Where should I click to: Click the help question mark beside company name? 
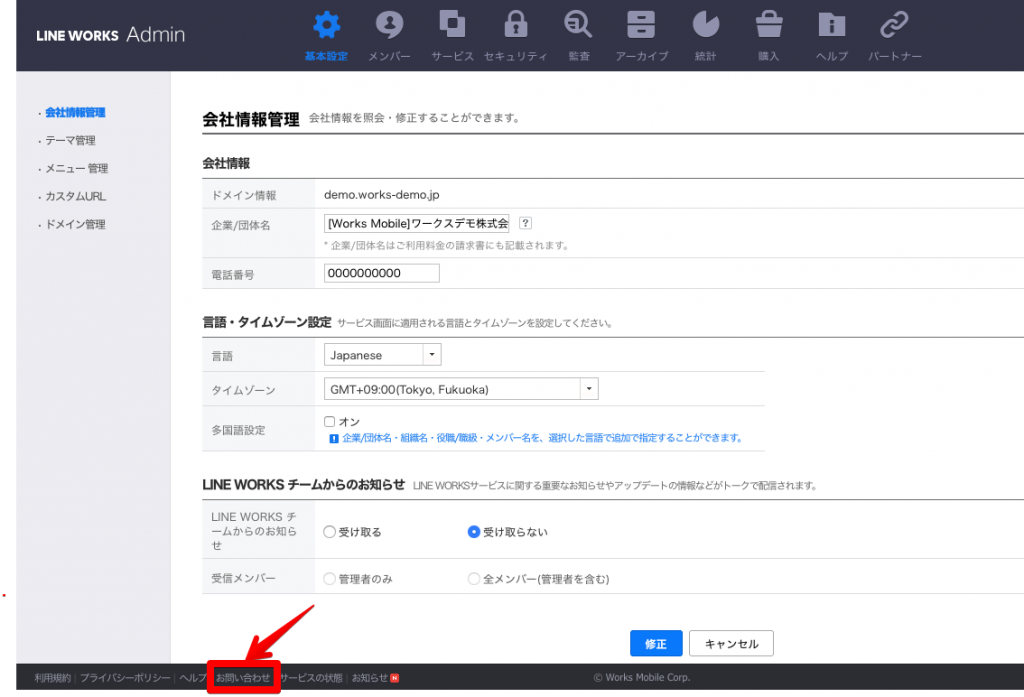tap(525, 224)
